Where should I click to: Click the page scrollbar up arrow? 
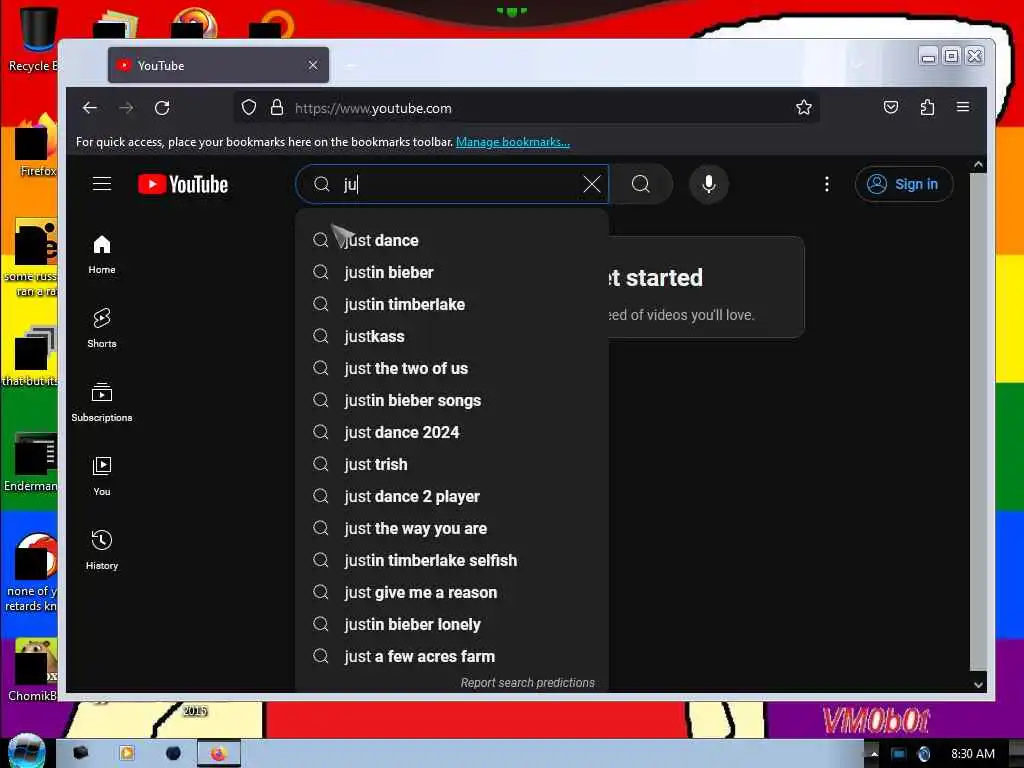tap(978, 165)
